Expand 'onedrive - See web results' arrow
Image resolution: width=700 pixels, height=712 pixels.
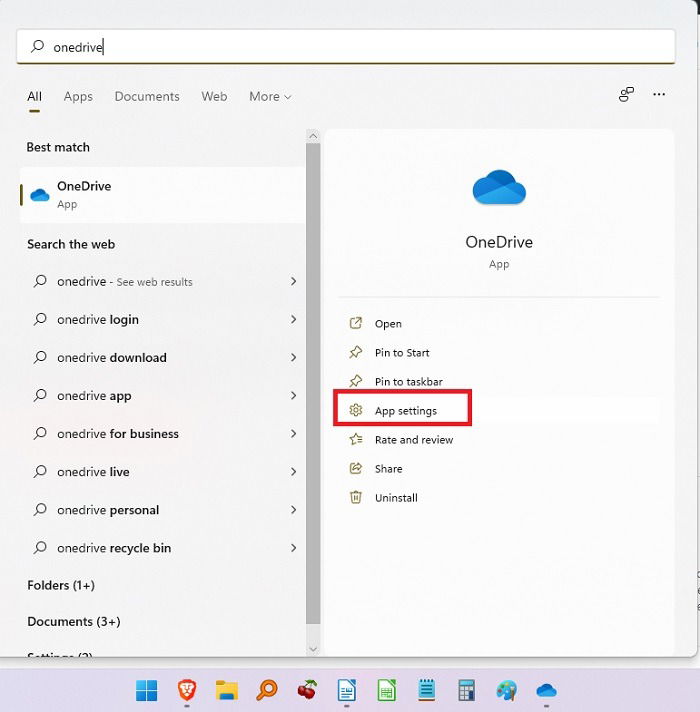[x=294, y=281]
